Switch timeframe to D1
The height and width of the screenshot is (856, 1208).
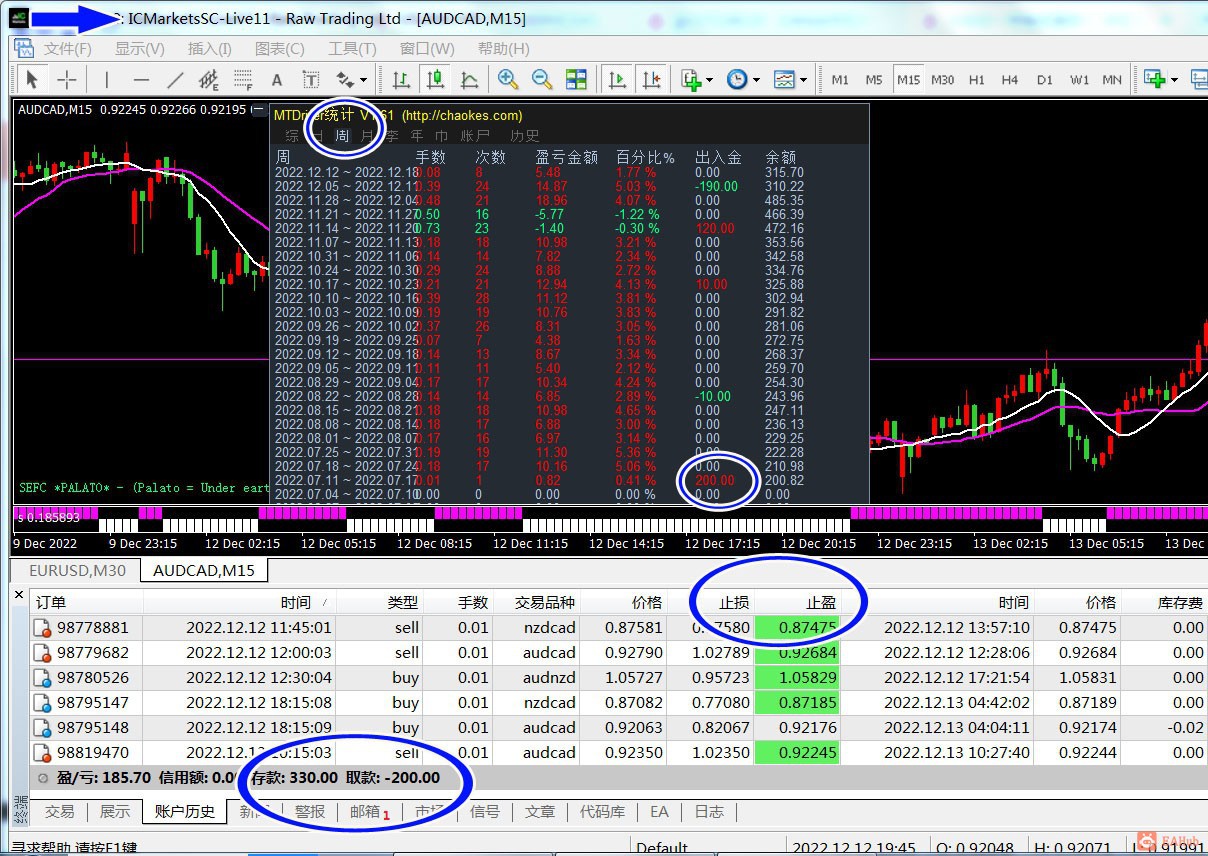(1045, 80)
